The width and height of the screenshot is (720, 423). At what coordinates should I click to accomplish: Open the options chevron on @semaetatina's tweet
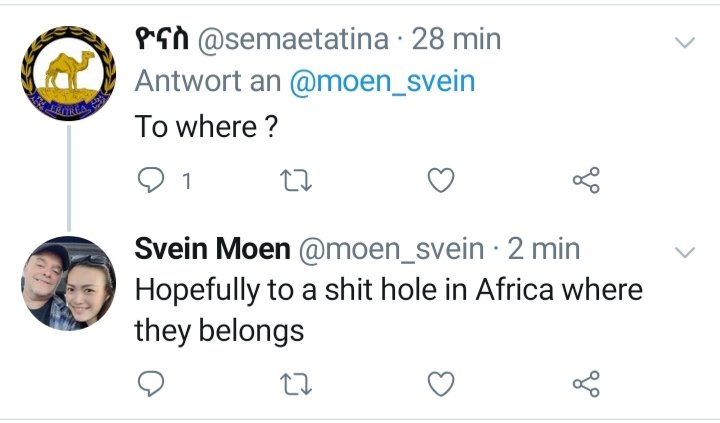(685, 43)
